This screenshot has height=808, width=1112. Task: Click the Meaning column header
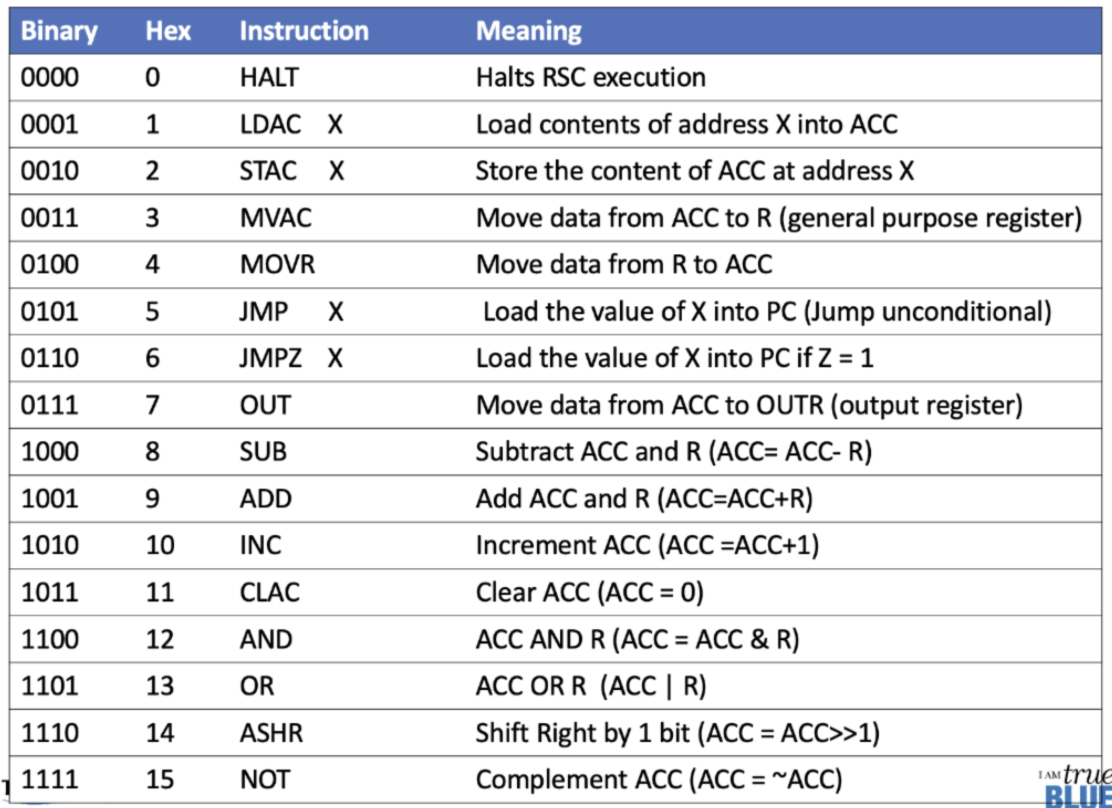pyautogui.click(x=528, y=31)
